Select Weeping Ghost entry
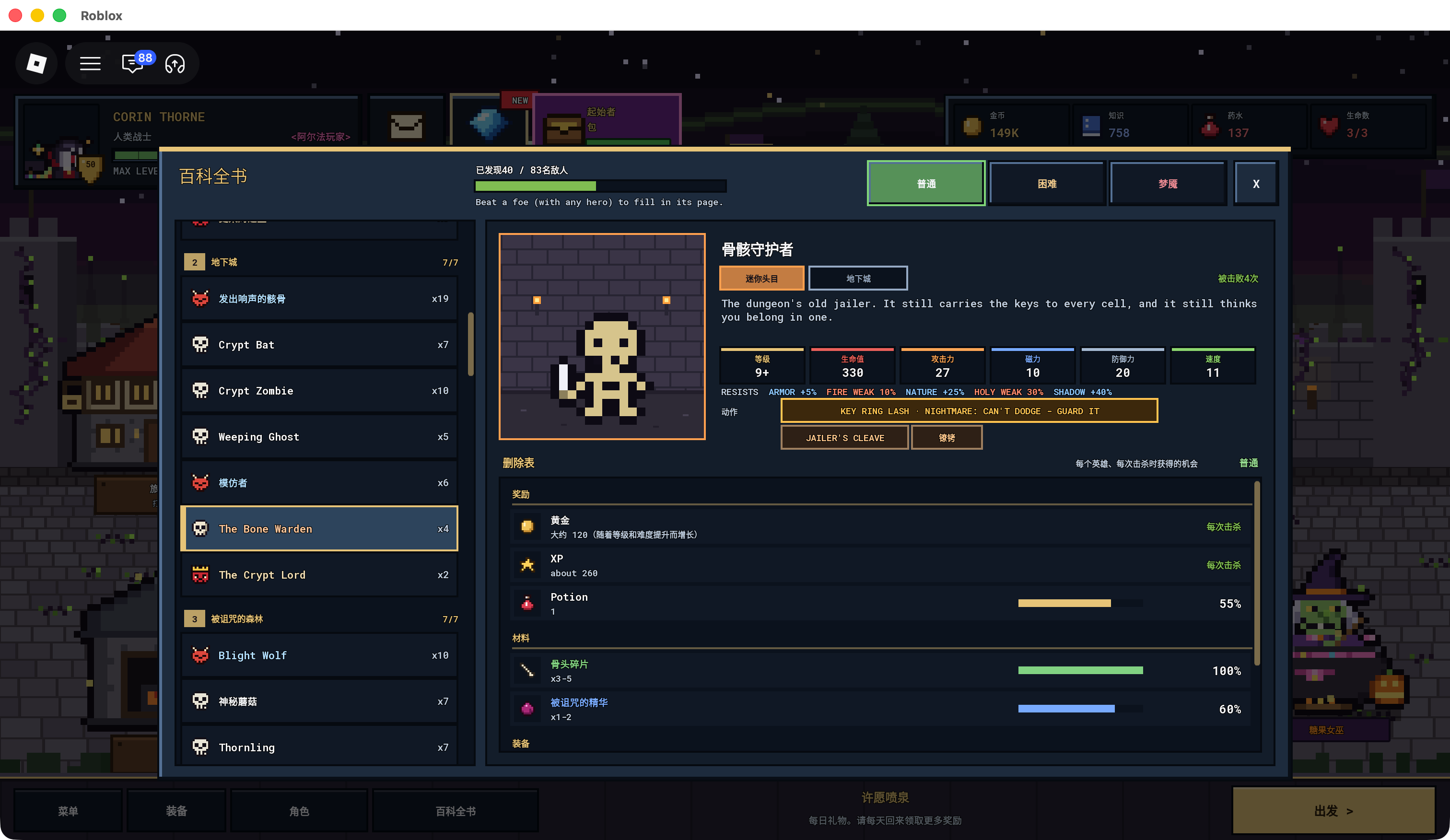 [x=319, y=437]
